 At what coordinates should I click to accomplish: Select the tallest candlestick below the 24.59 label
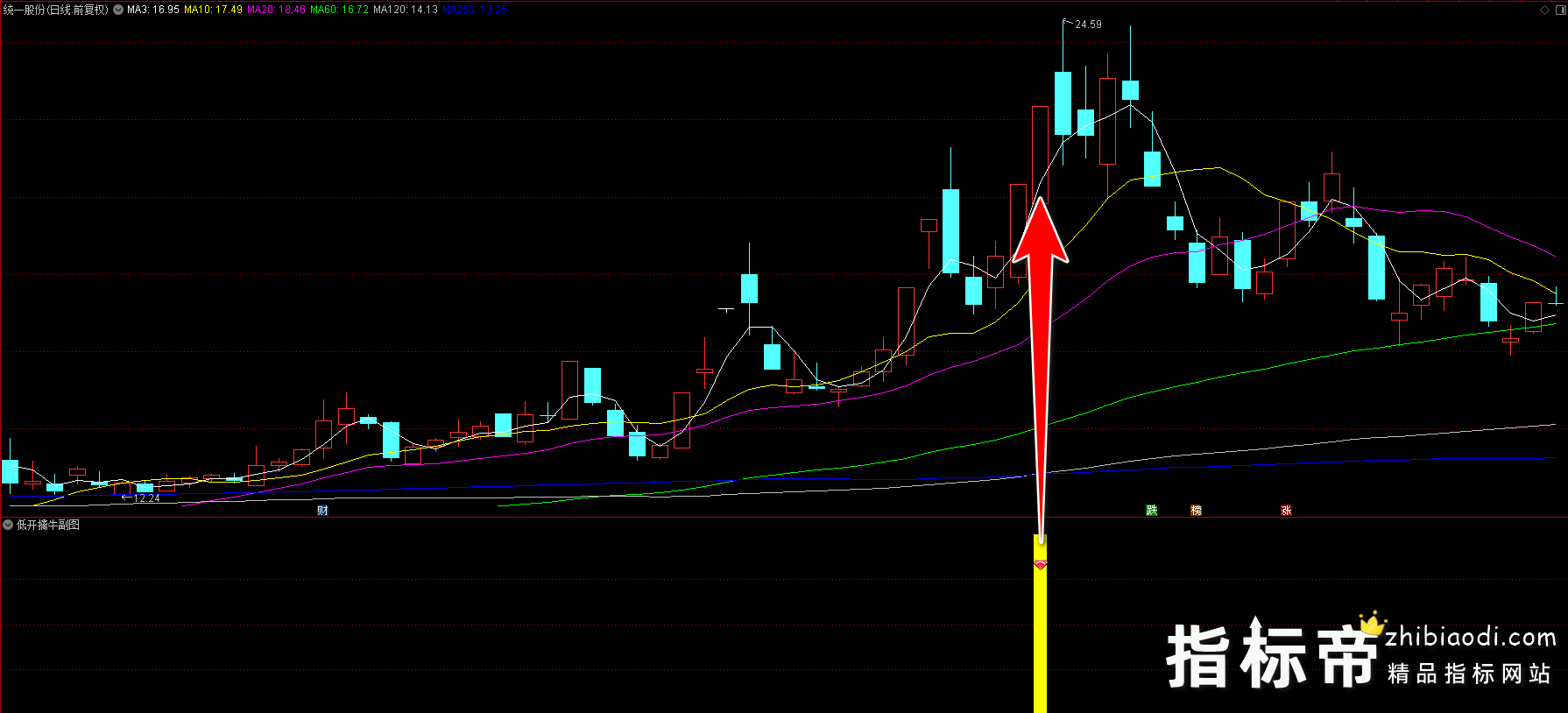pos(1063,103)
